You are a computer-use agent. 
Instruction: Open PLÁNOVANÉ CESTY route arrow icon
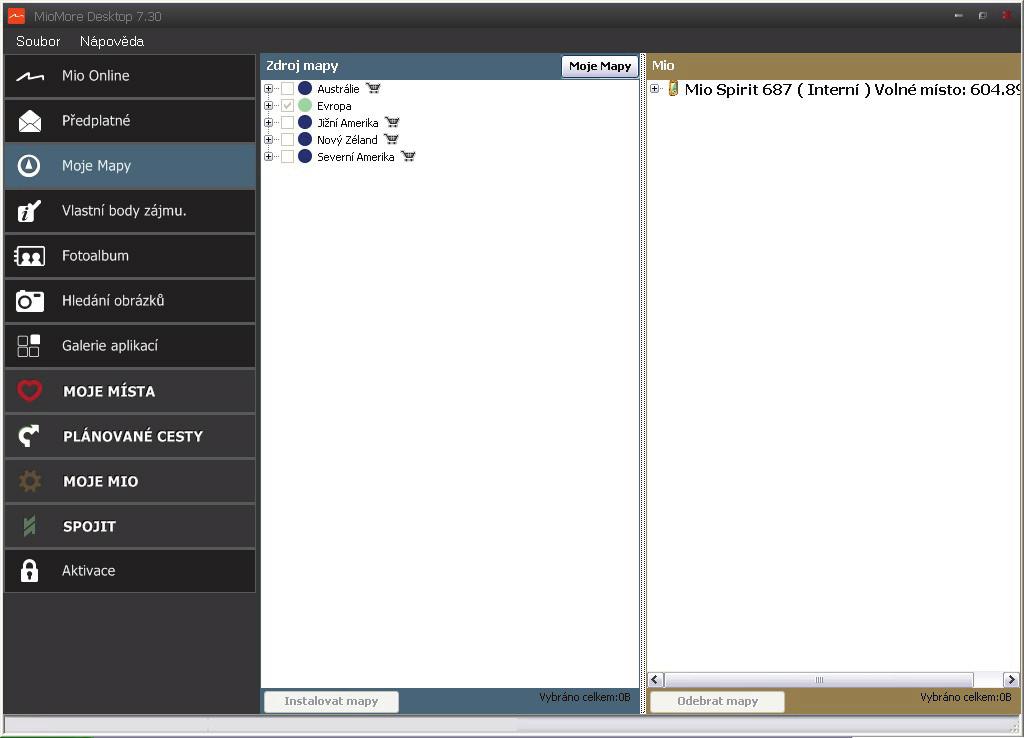(x=29, y=436)
